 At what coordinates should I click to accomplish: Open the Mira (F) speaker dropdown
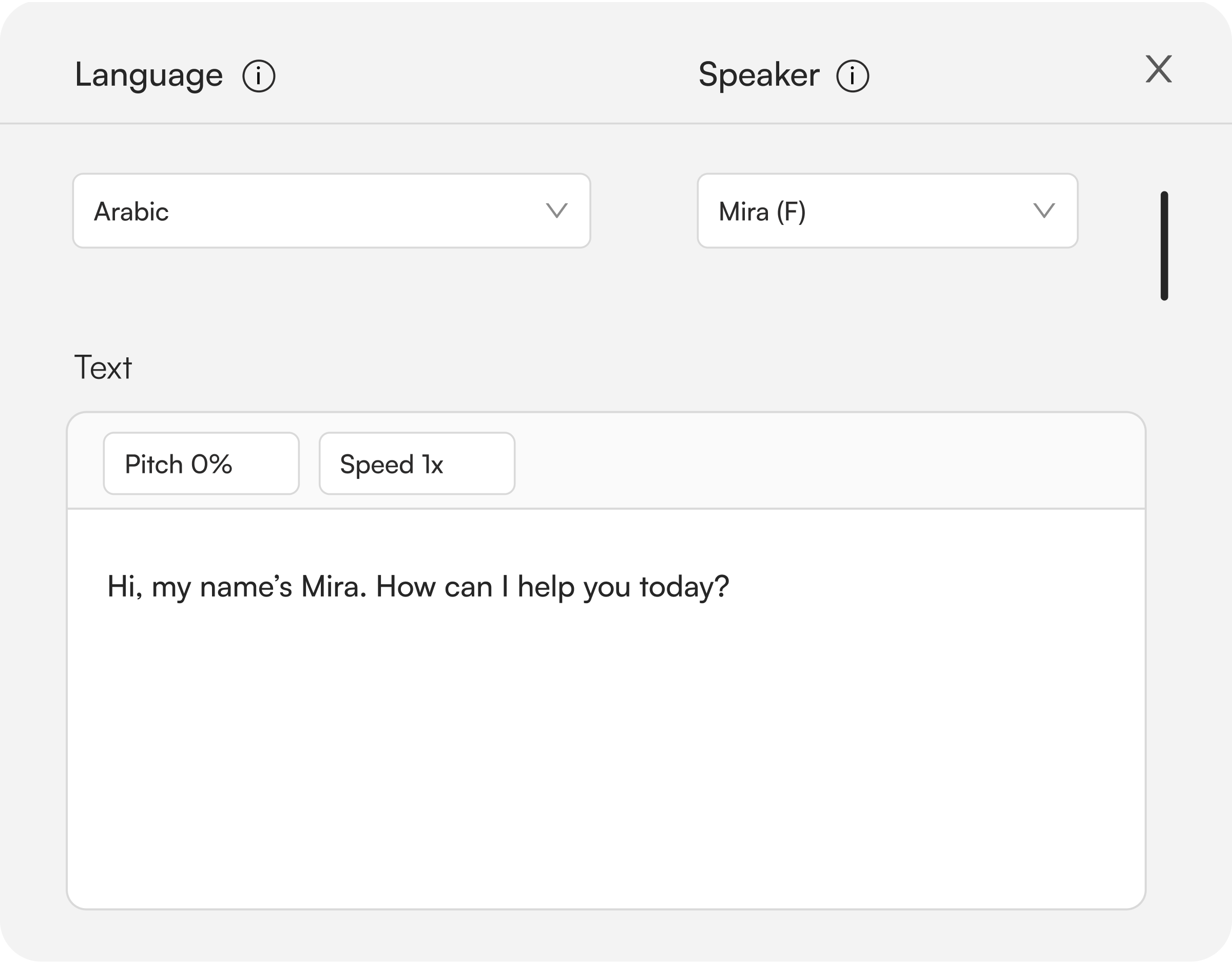(x=889, y=211)
